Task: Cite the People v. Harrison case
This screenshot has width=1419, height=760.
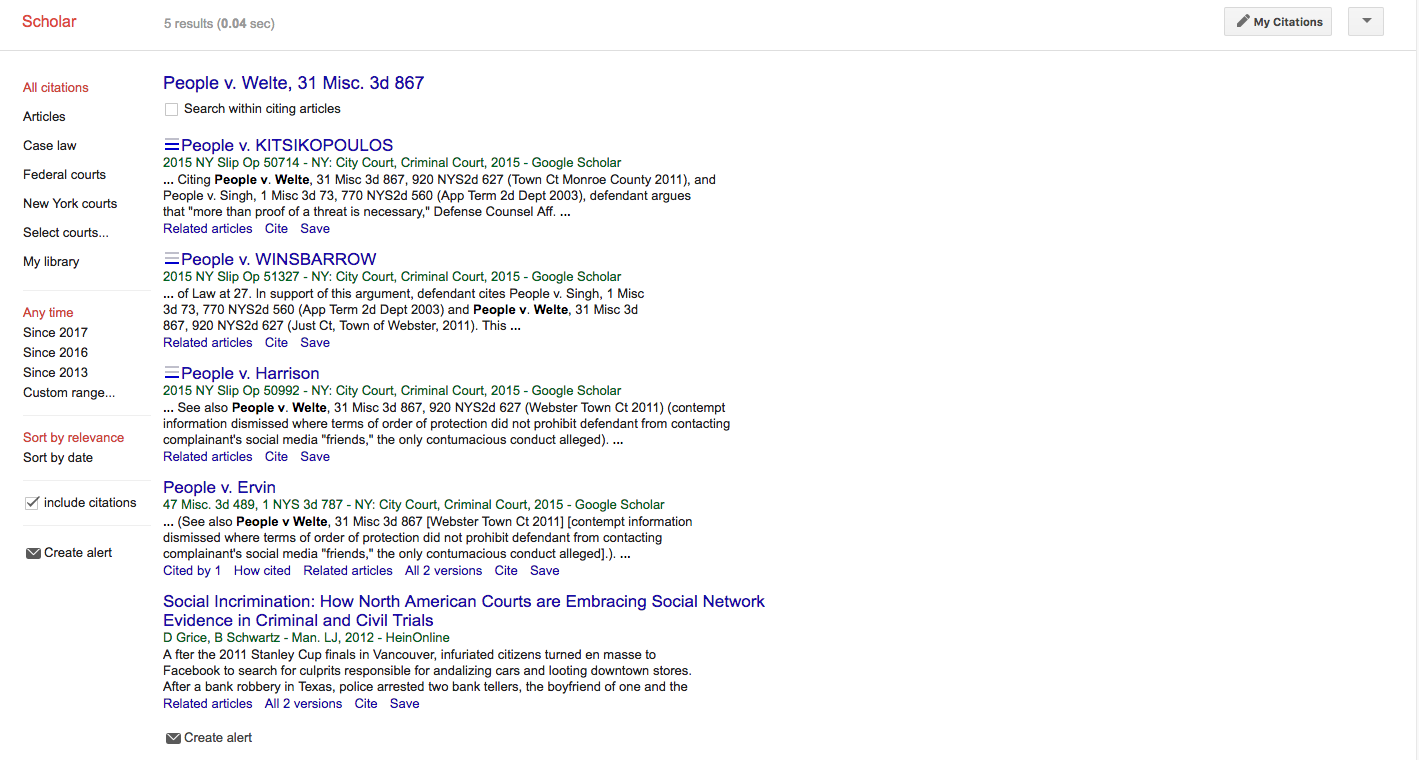Action: pyautogui.click(x=276, y=456)
